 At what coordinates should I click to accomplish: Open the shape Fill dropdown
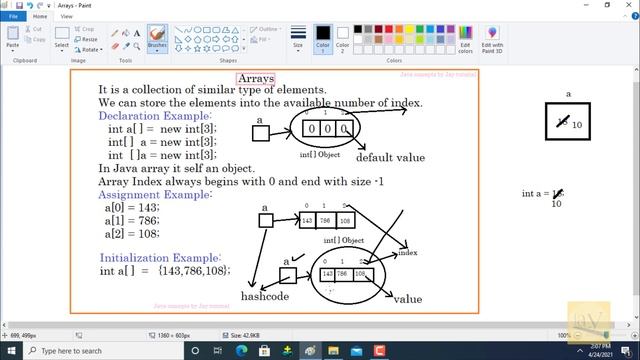click(x=260, y=39)
